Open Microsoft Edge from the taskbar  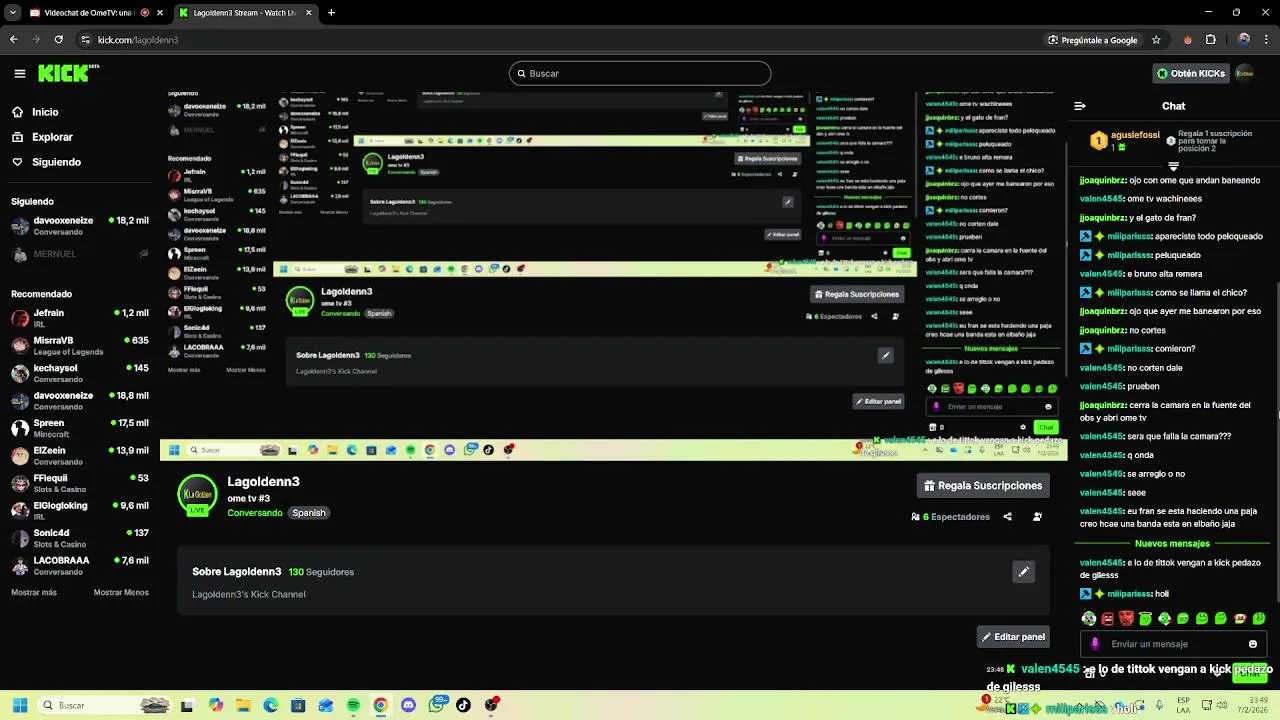(270, 705)
